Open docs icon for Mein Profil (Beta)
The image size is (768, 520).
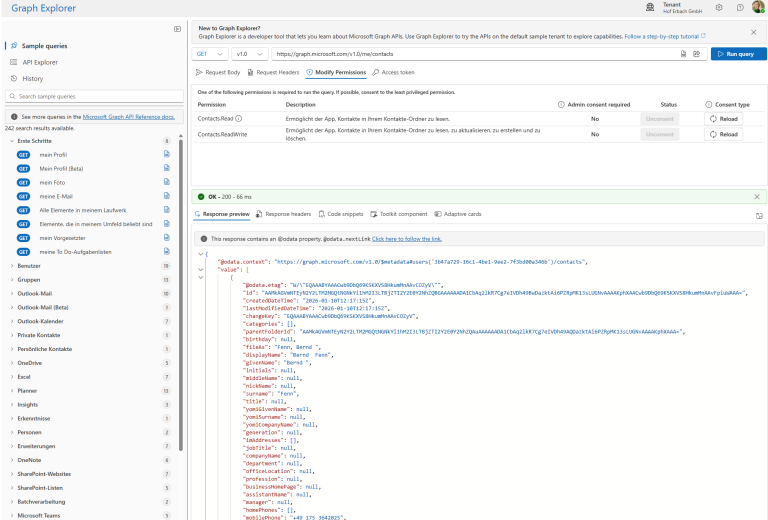click(167, 168)
